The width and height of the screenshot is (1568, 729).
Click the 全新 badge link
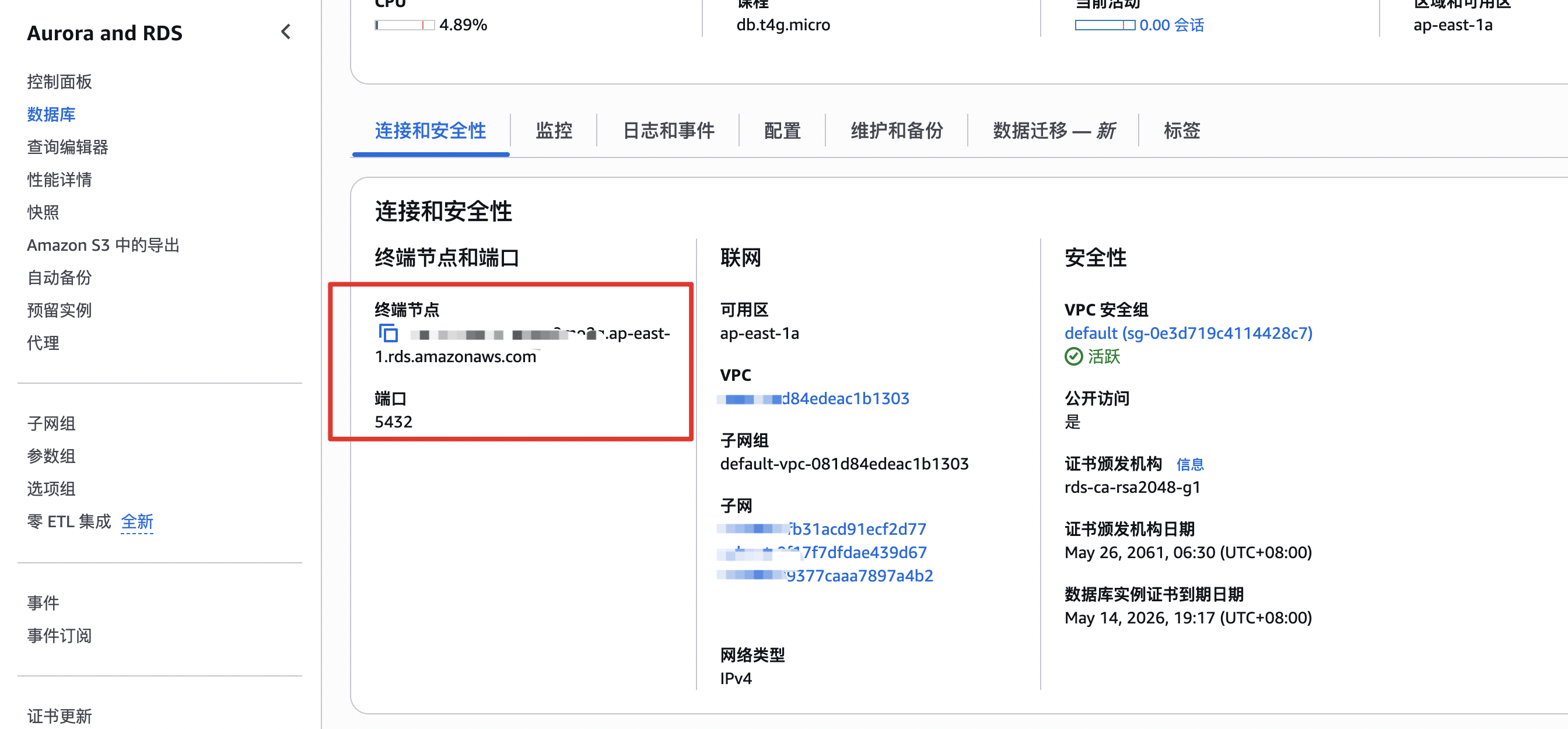(x=137, y=522)
